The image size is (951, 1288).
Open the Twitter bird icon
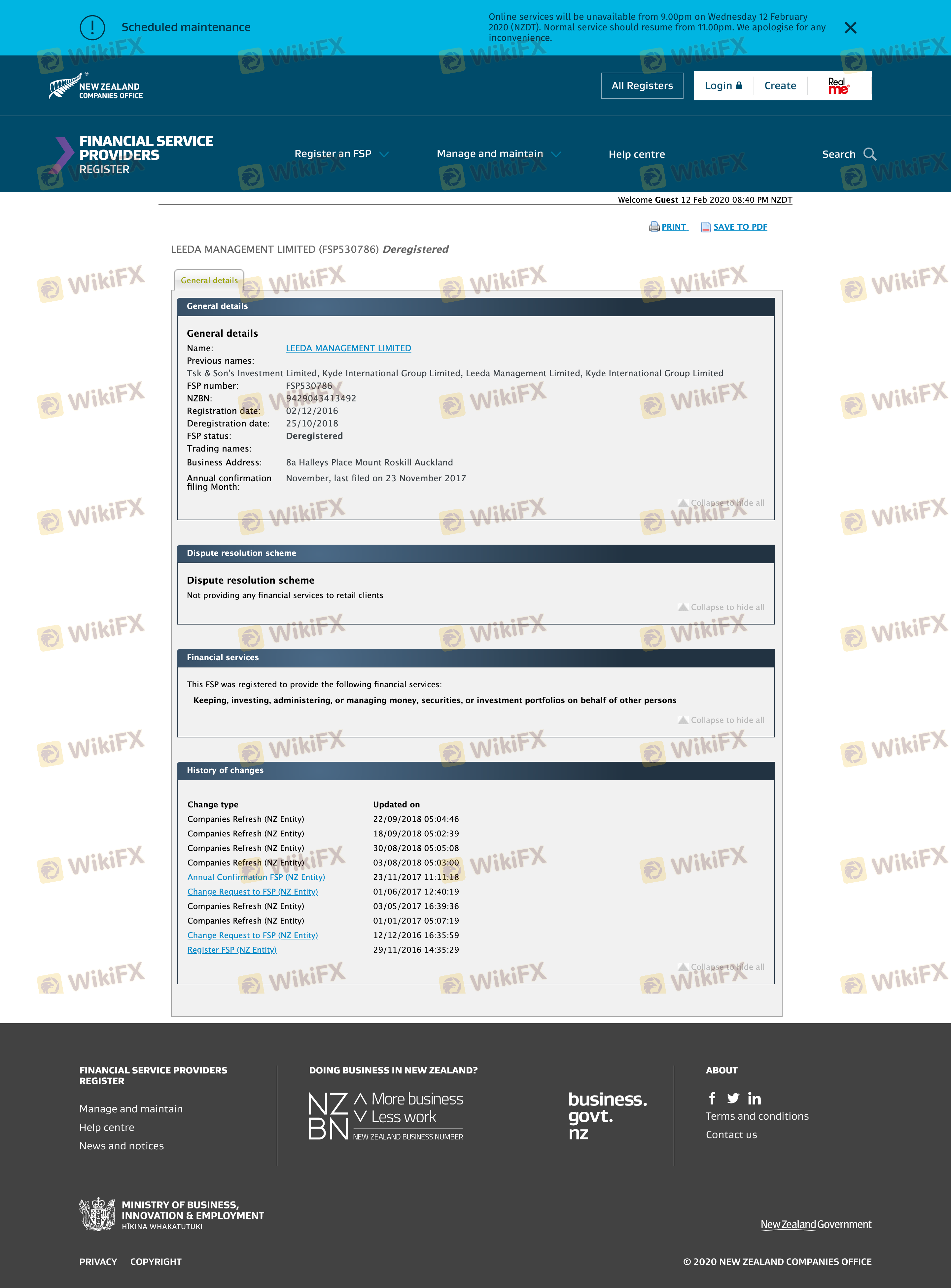(733, 1099)
